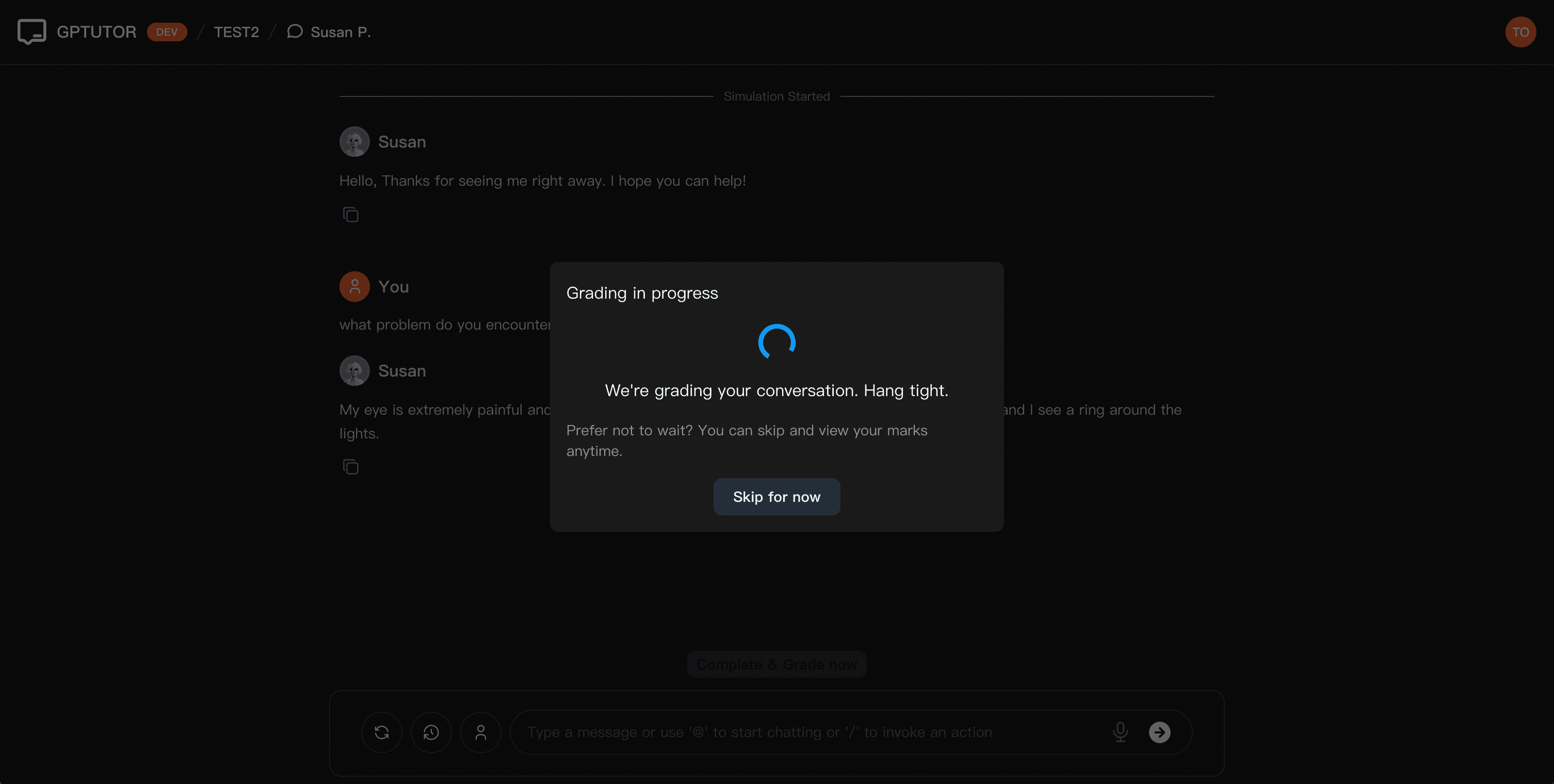The image size is (1554, 784).
Task: Click the text 'We're grading your conversation. Hang tight.'
Action: click(776, 391)
